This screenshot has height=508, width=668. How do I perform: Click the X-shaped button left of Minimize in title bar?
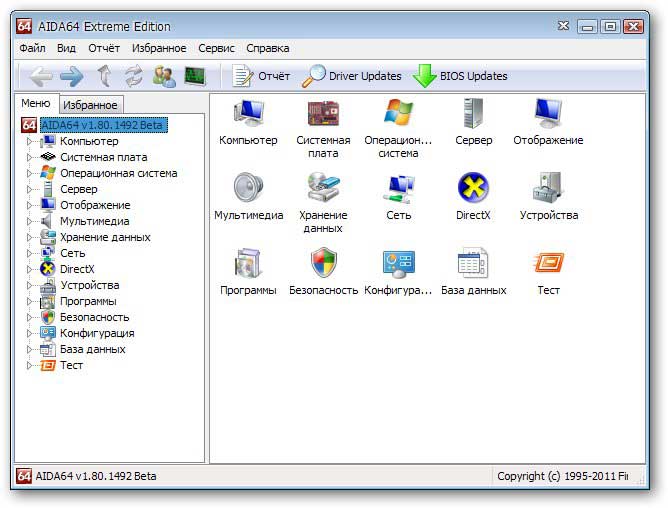pyautogui.click(x=563, y=26)
